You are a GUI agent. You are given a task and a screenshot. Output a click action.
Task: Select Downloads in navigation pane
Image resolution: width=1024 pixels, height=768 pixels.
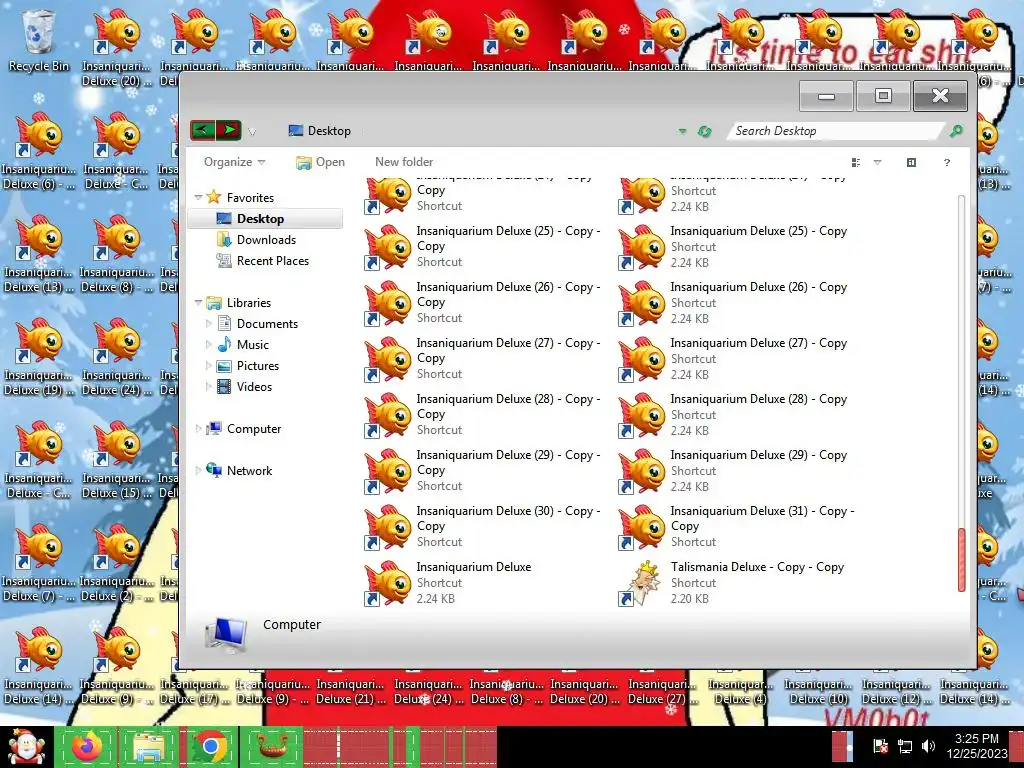coord(266,240)
